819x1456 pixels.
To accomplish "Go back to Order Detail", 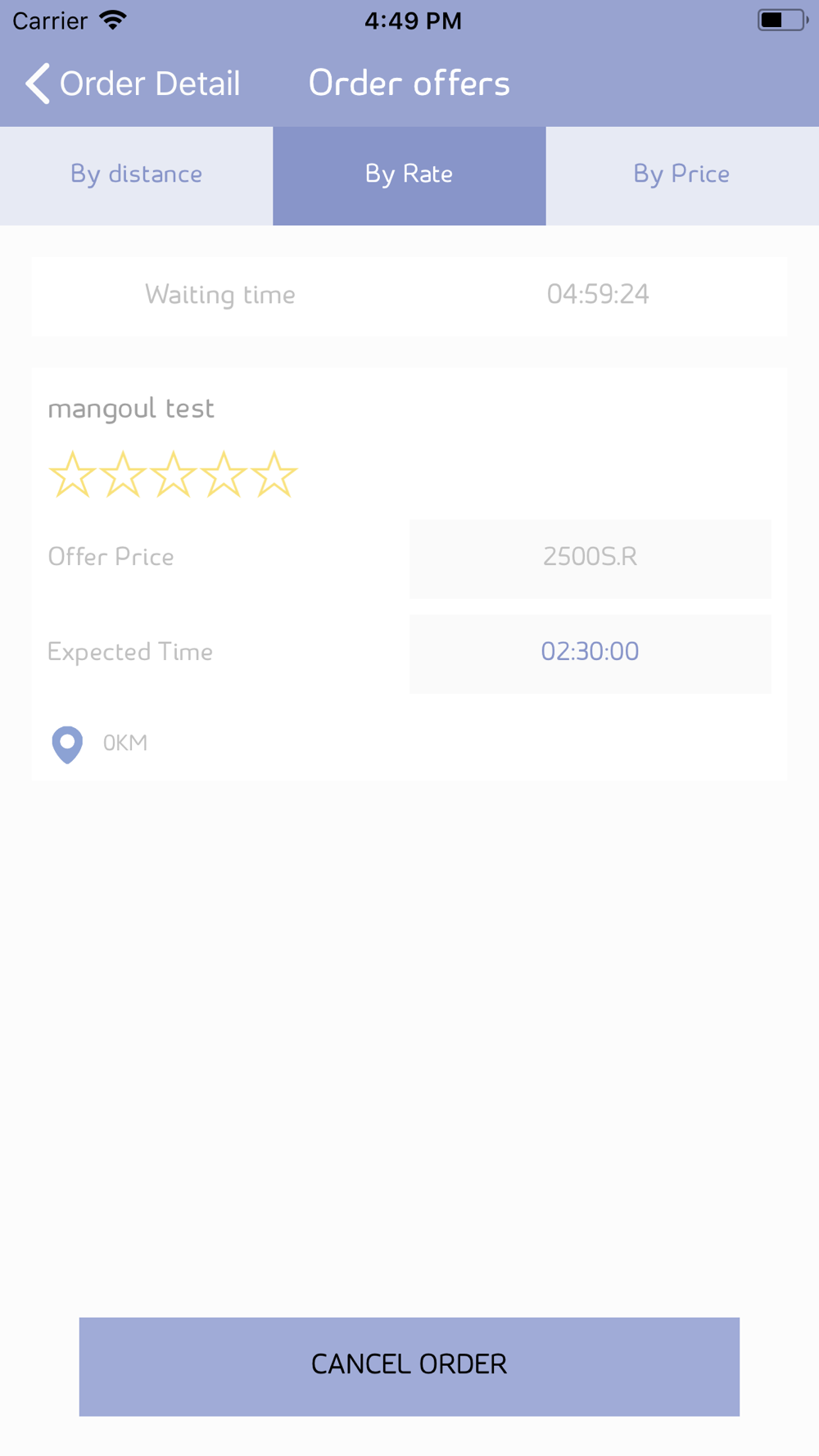I will coord(150,84).
